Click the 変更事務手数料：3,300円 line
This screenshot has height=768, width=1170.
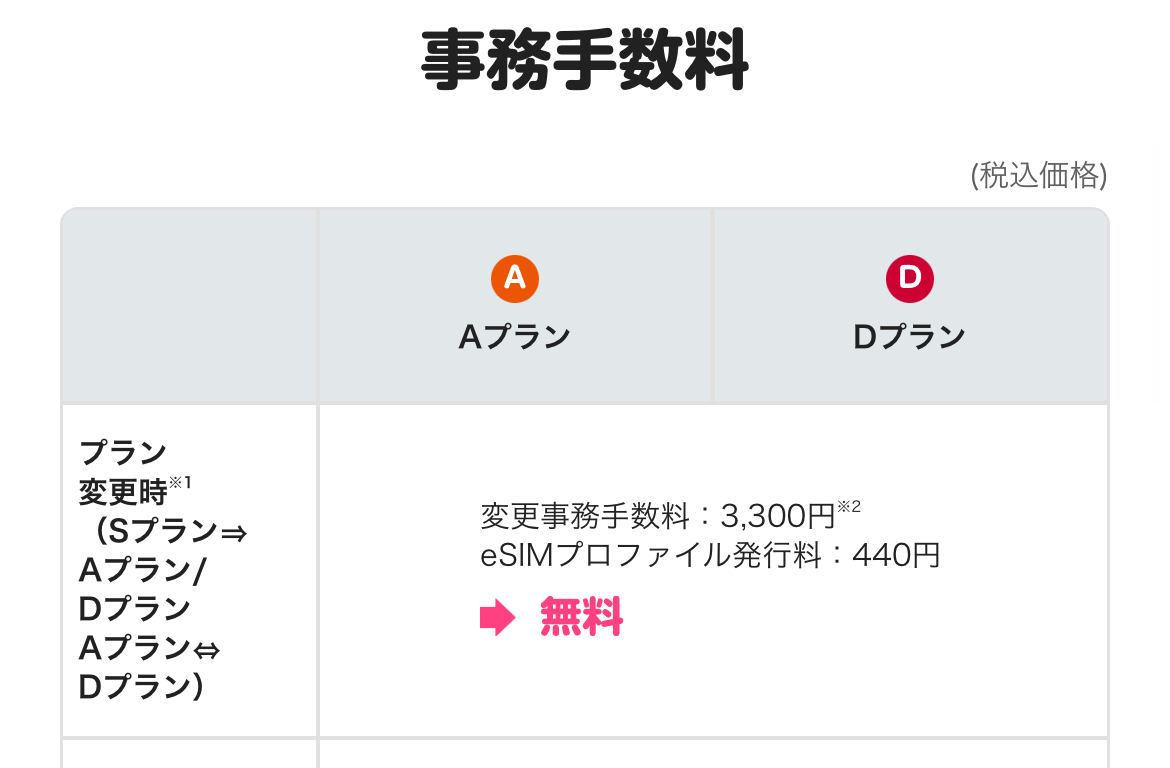pyautogui.click(x=657, y=516)
